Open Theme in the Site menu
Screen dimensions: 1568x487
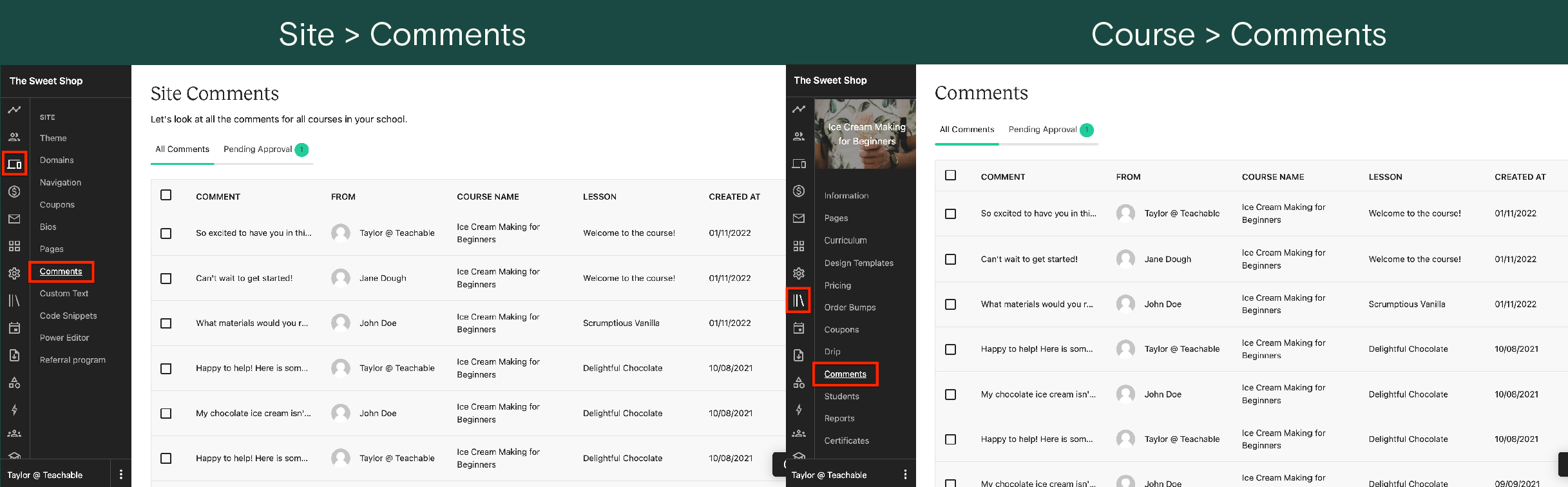point(53,138)
